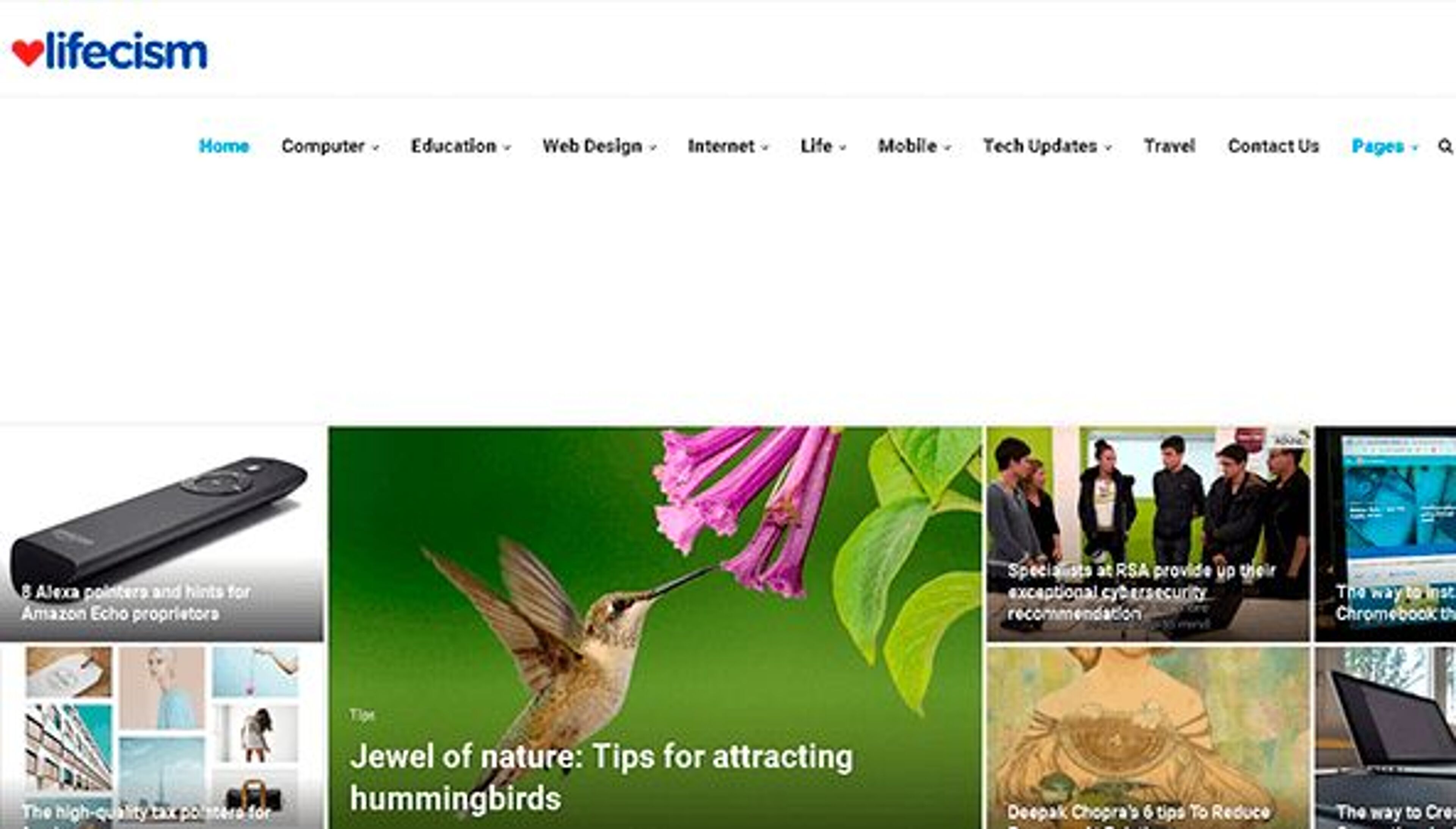Open the Contact Us page link
This screenshot has height=829, width=1456.
(x=1273, y=146)
